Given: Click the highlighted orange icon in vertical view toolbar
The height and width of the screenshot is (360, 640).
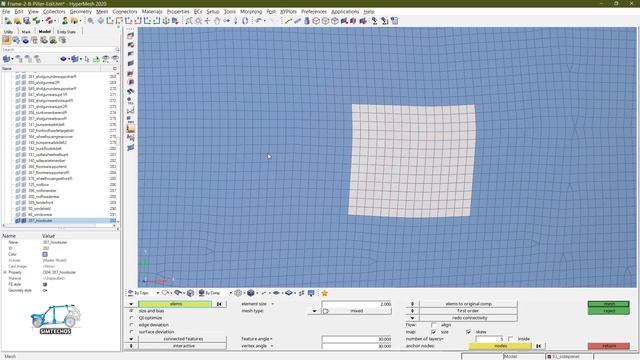Looking at the screenshot, I should coord(131,129).
